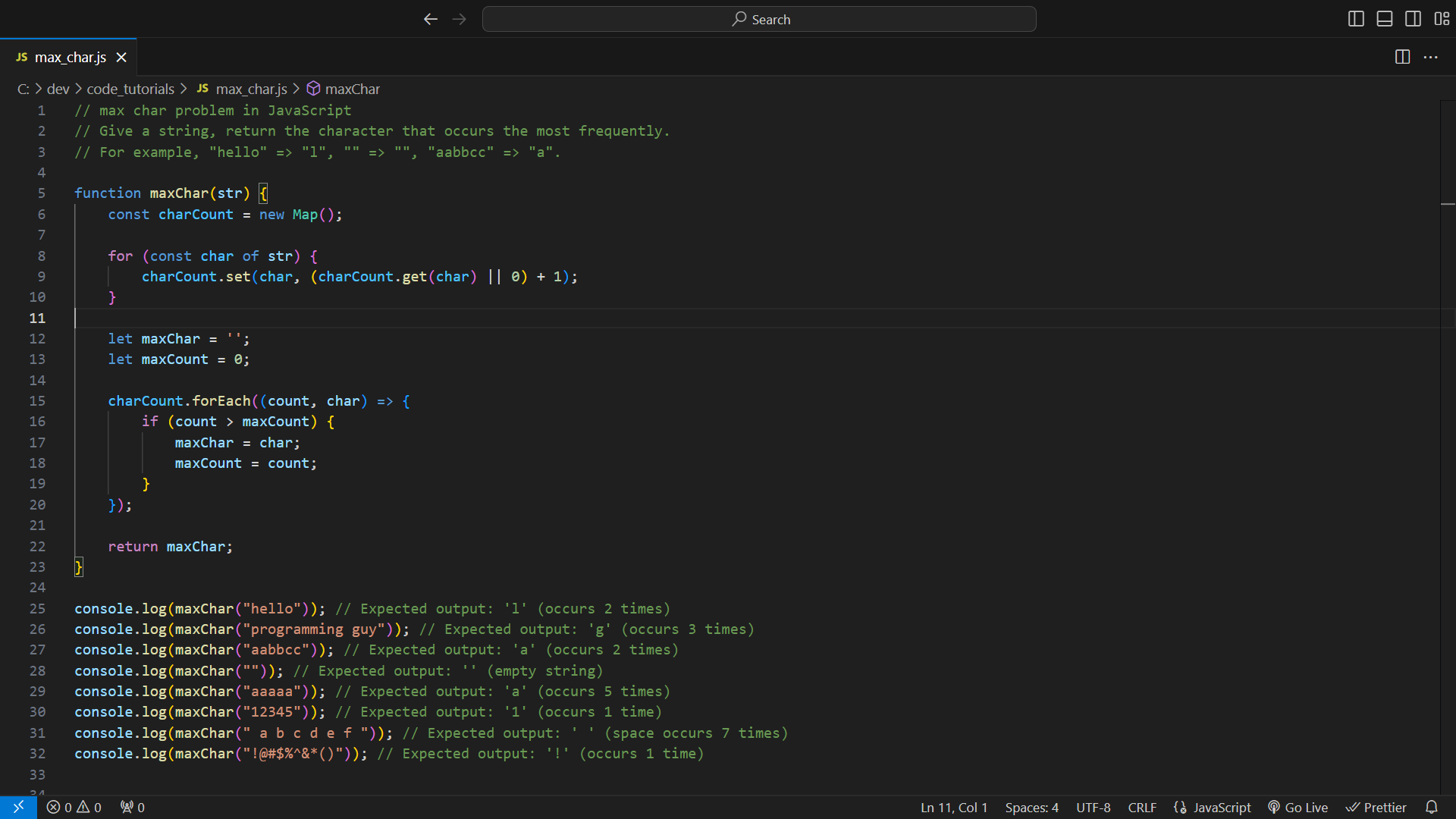Screen dimensions: 1456x819
Task: Click console.log line with "12345"
Action: pyautogui.click(x=368, y=712)
